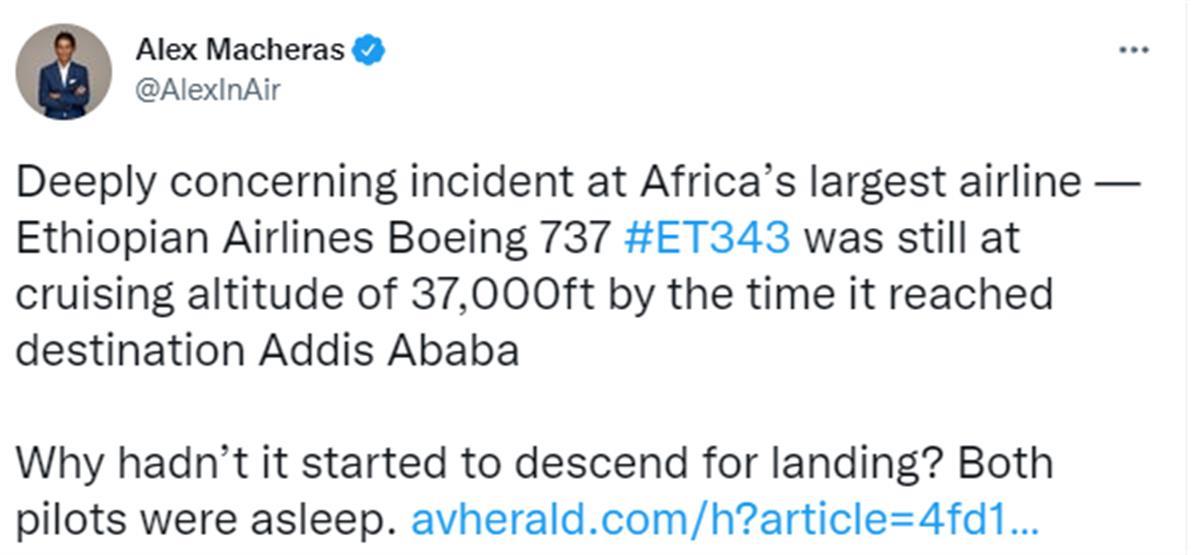Open Alex Macheras profile picture
The width and height of the screenshot is (1200, 555).
[x=64, y=72]
